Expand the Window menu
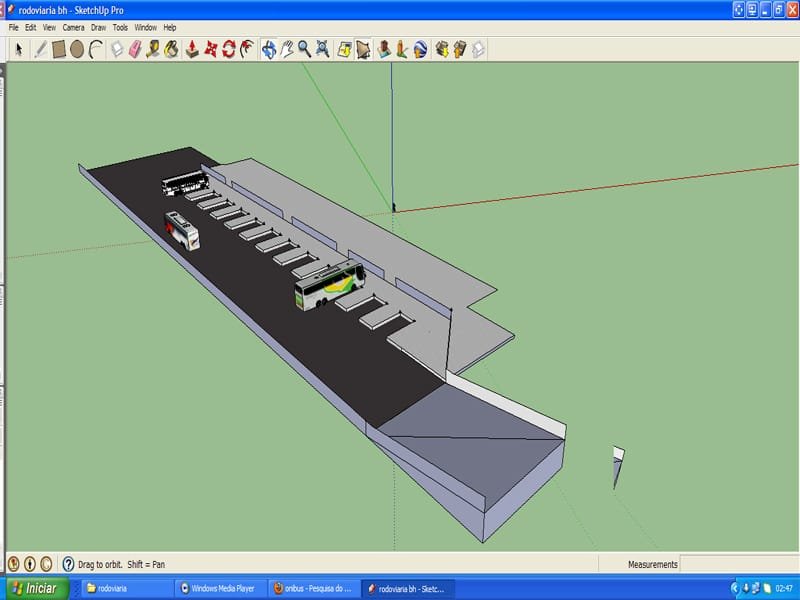Image resolution: width=800 pixels, height=600 pixels. click(145, 28)
